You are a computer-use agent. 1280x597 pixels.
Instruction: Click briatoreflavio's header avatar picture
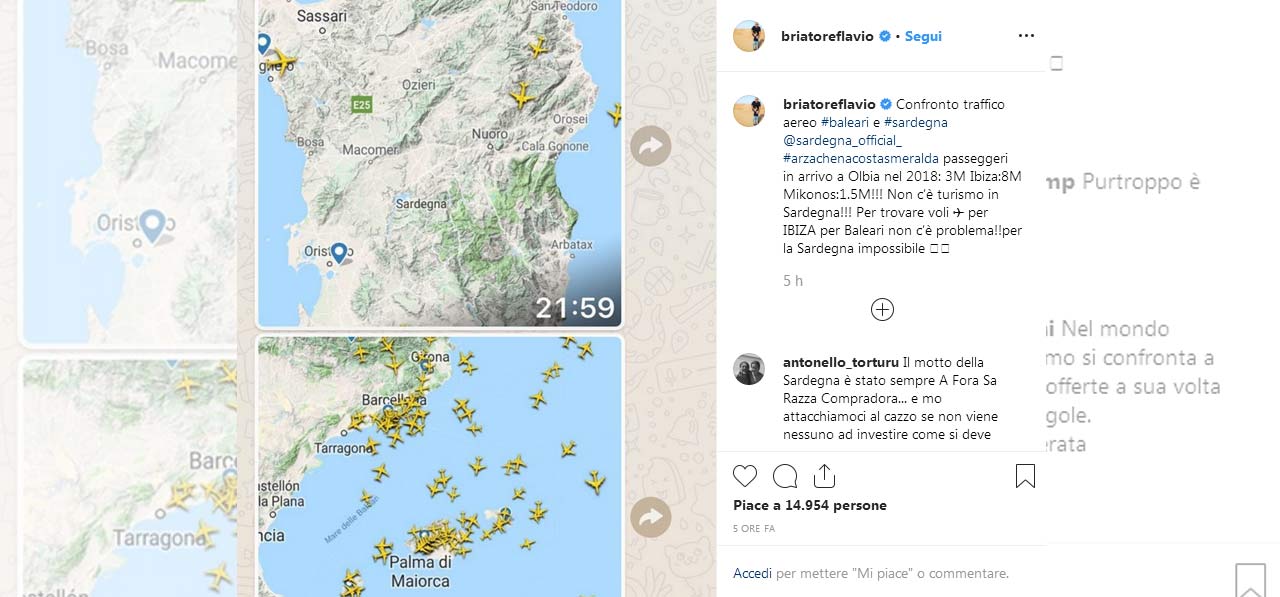(749, 36)
